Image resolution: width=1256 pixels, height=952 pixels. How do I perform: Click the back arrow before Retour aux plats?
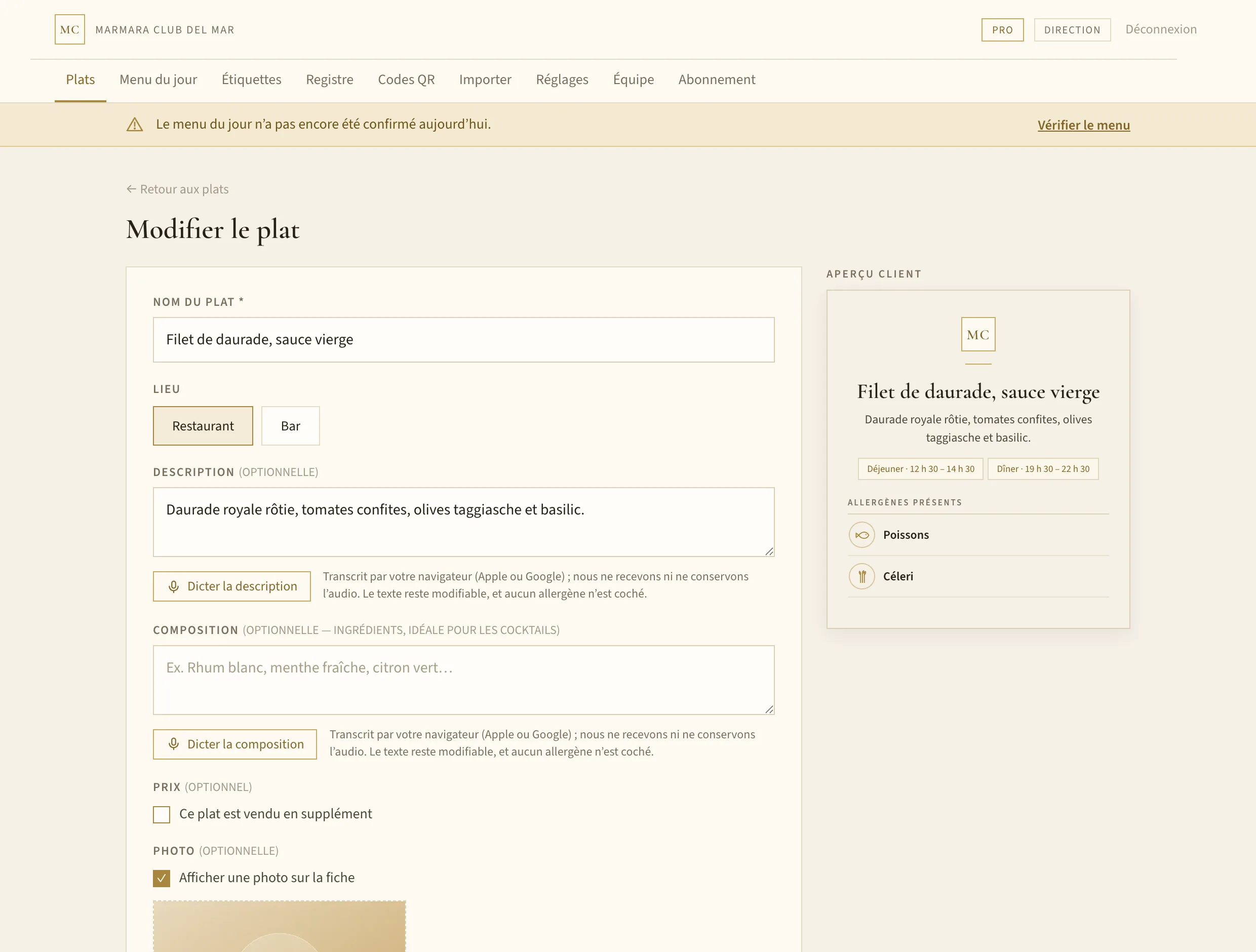coord(131,189)
